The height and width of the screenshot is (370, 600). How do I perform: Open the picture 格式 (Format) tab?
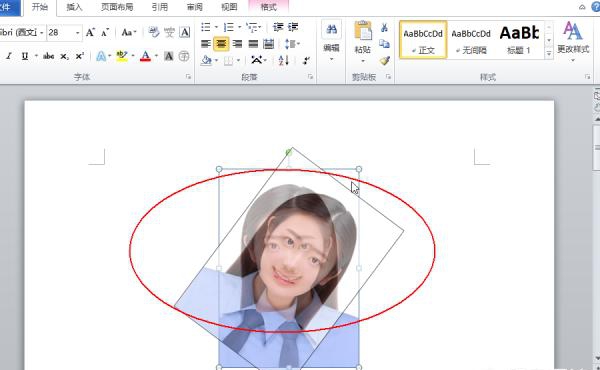coord(268,7)
